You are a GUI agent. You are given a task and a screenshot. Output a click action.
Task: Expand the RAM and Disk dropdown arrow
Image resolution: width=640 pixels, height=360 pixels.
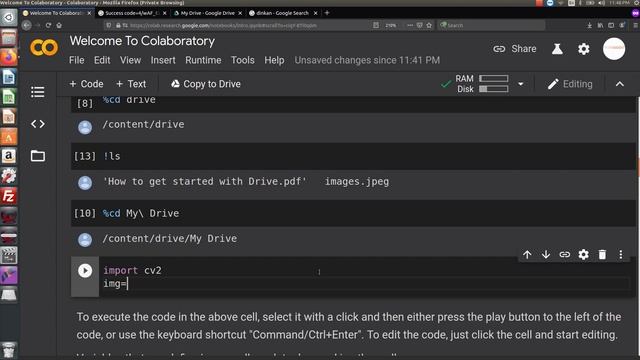click(520, 84)
